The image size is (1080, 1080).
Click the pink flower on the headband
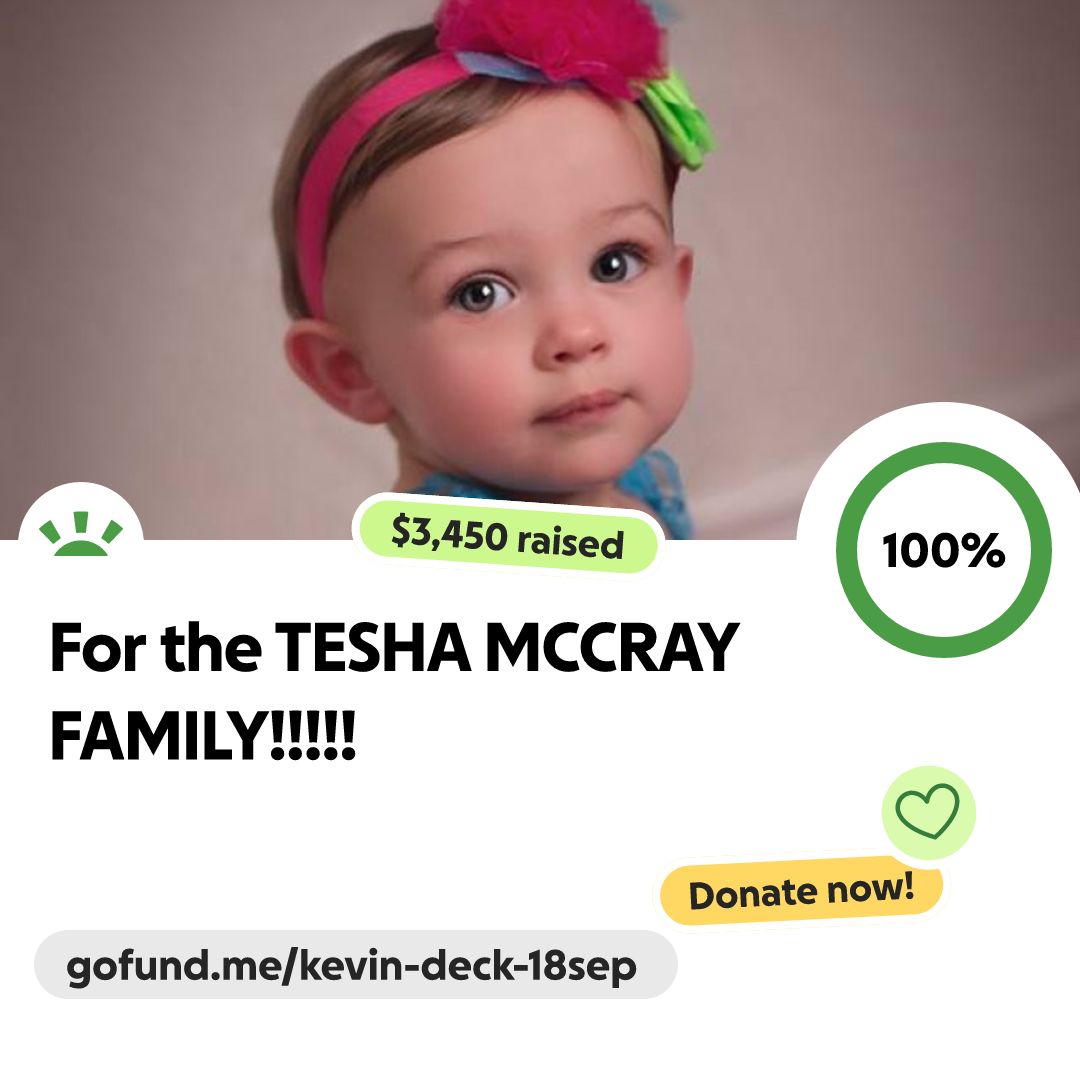click(x=549, y=43)
